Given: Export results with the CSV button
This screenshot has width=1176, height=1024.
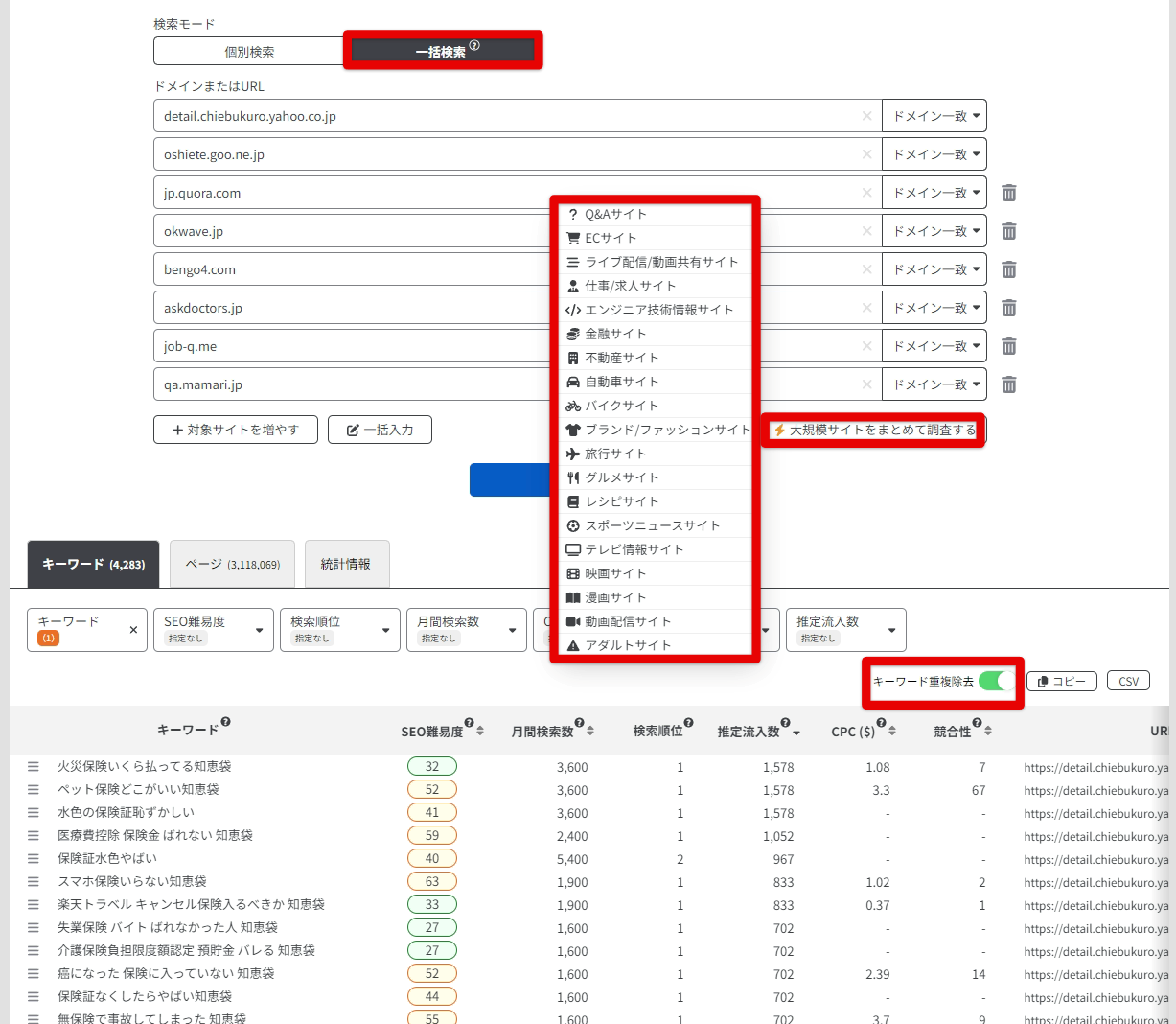Looking at the screenshot, I should [x=1128, y=681].
